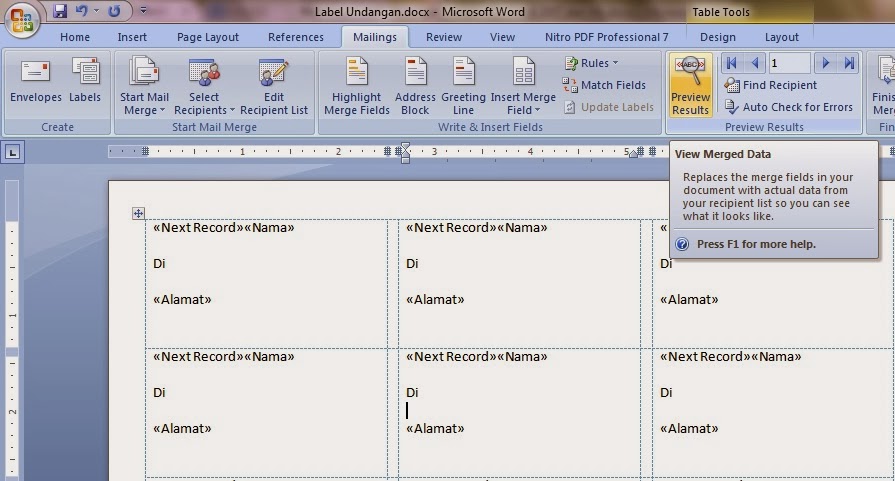Viewport: 895px width, 481px height.
Task: Go to next record
Action: [825, 63]
